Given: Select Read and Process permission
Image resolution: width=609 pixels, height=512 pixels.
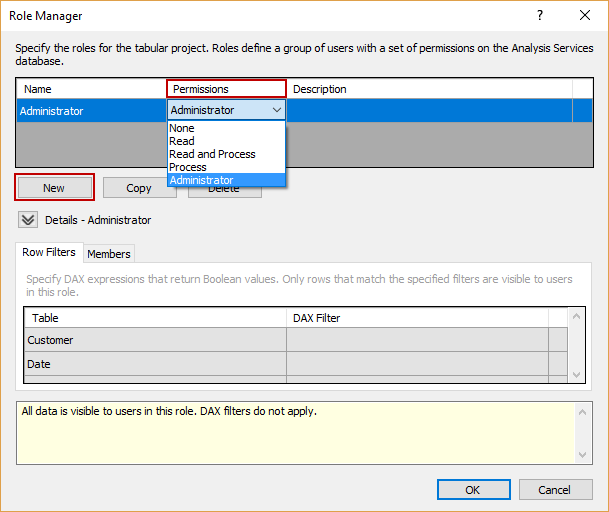Looking at the screenshot, I should (212, 154).
